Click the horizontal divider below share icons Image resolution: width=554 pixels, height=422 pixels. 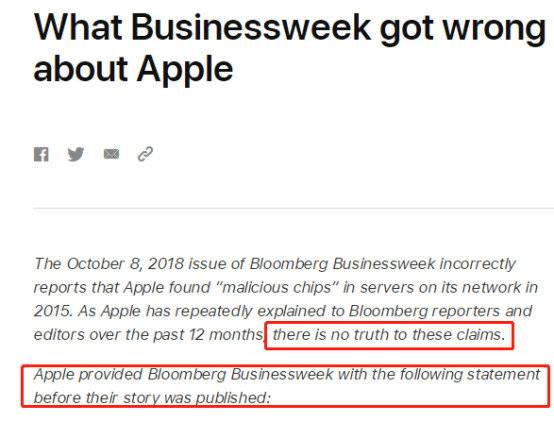(293, 209)
